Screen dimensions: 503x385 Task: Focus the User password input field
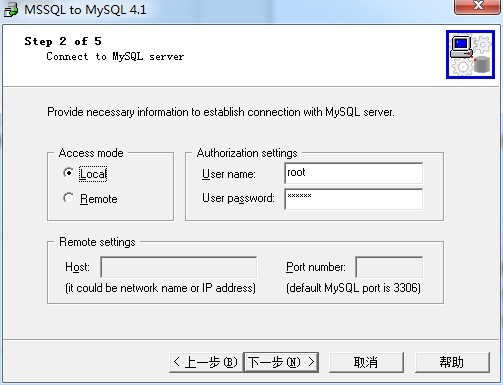354,199
